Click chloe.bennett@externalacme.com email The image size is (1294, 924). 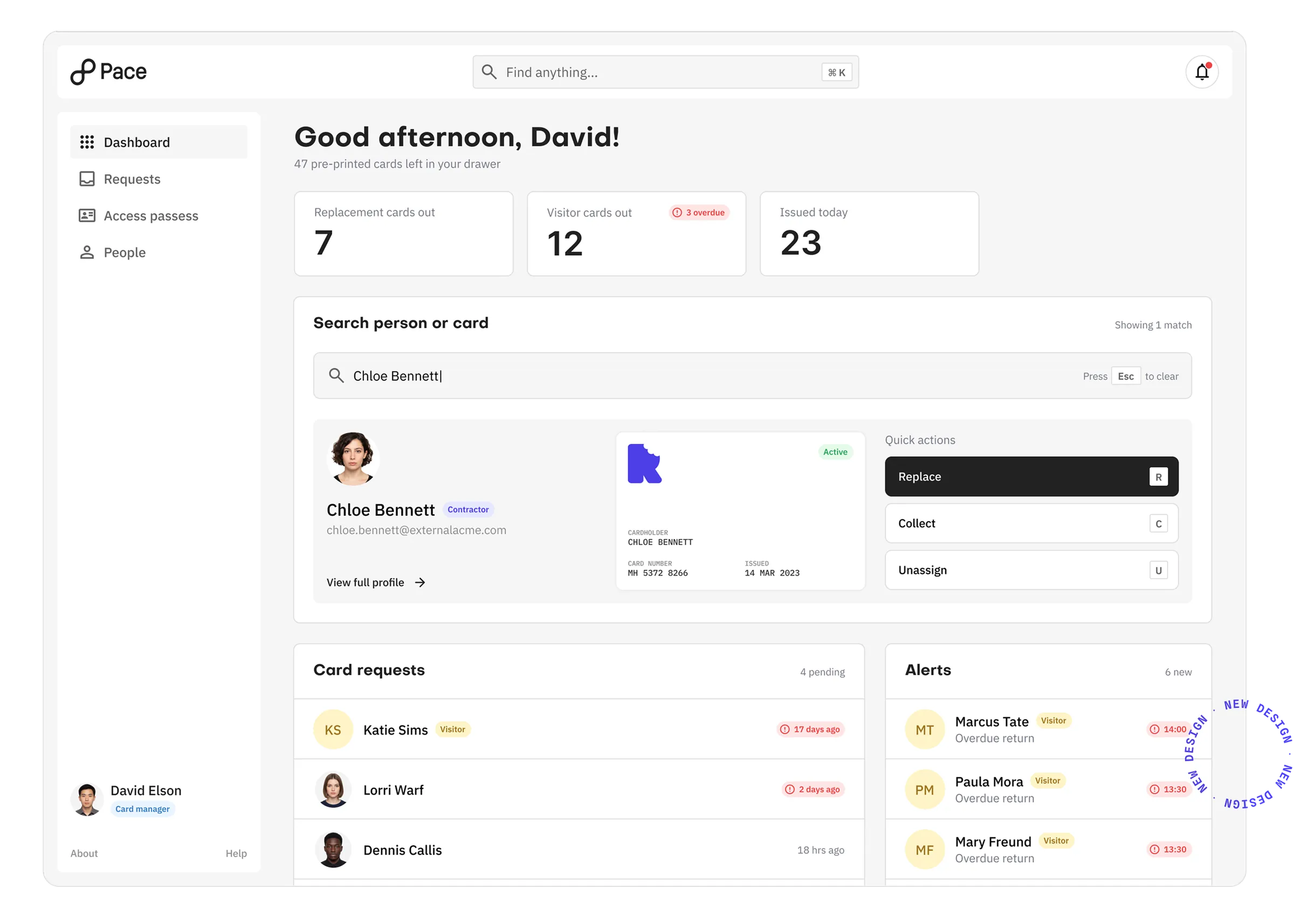point(416,530)
